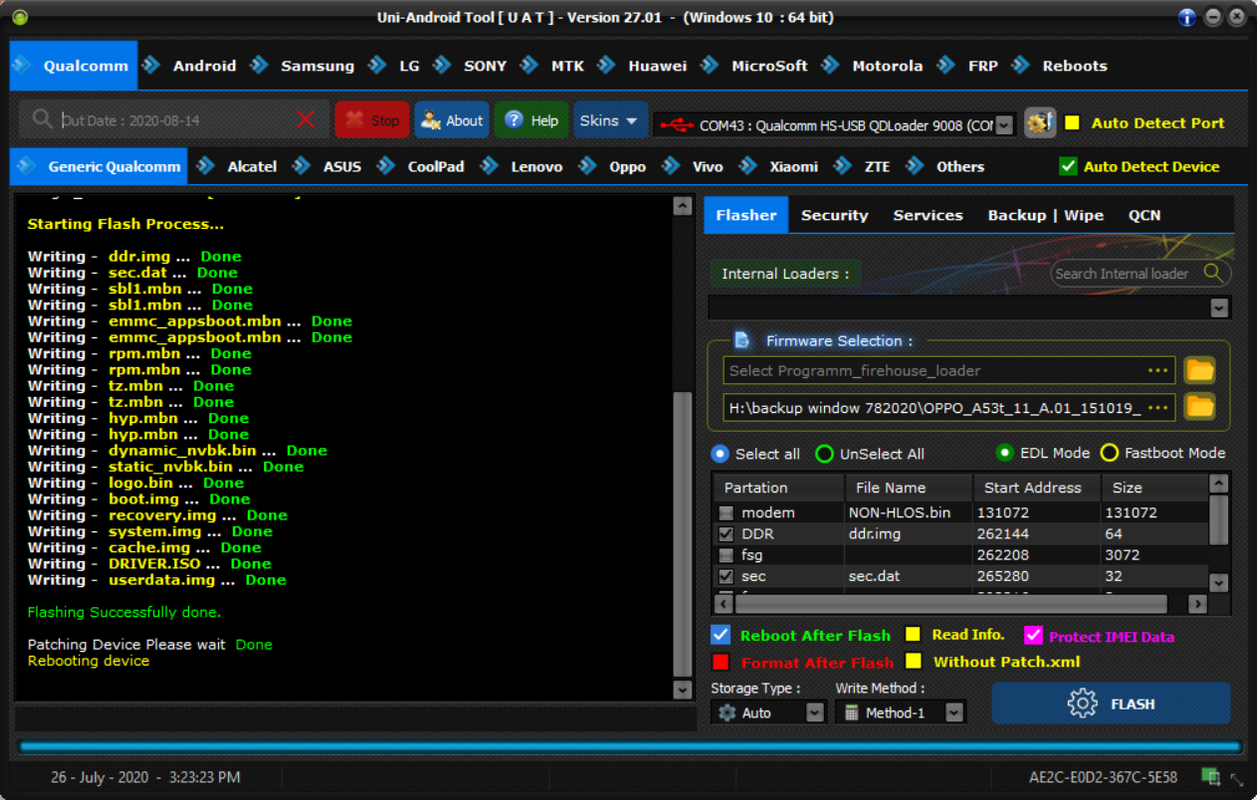1257x800 pixels.
Task: Open the Samsung main tab
Action: [x=317, y=66]
